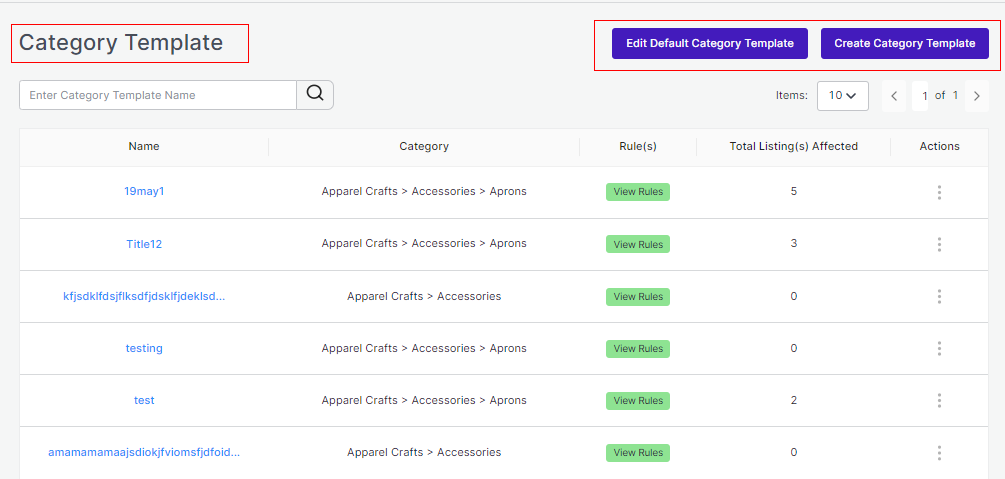
Task: View Rules for the test template
Action: (638, 401)
